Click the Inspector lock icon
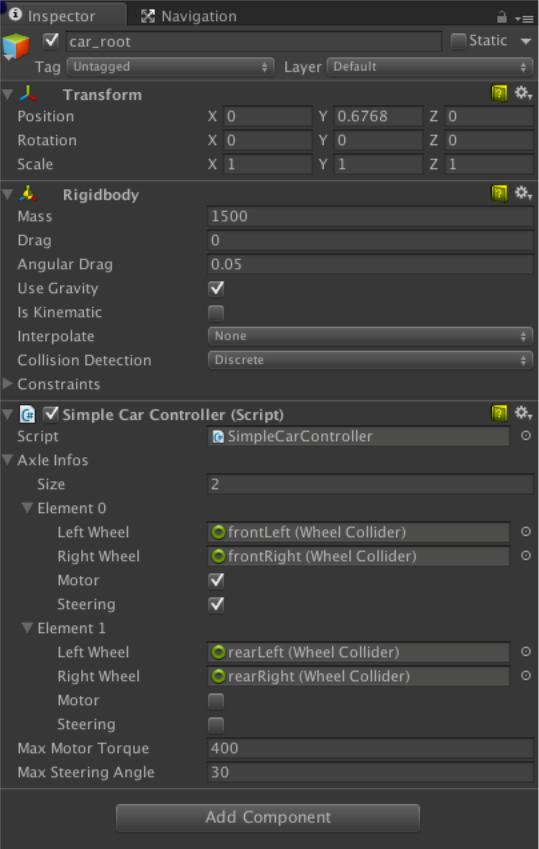Screen dimensions: 539x849 click(x=502, y=17)
